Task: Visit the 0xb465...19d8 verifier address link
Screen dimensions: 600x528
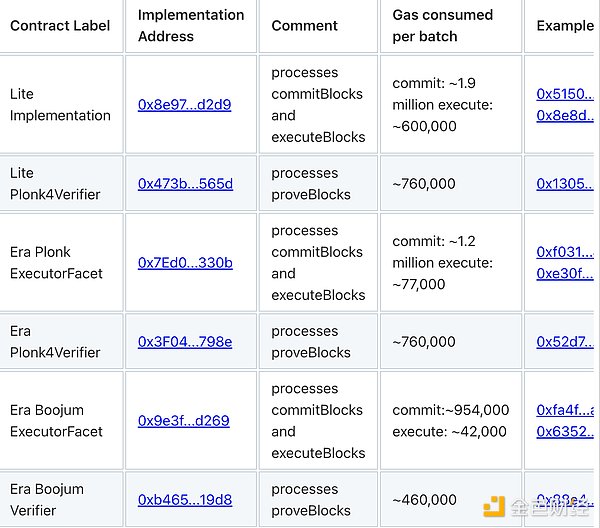Action: 185,499
